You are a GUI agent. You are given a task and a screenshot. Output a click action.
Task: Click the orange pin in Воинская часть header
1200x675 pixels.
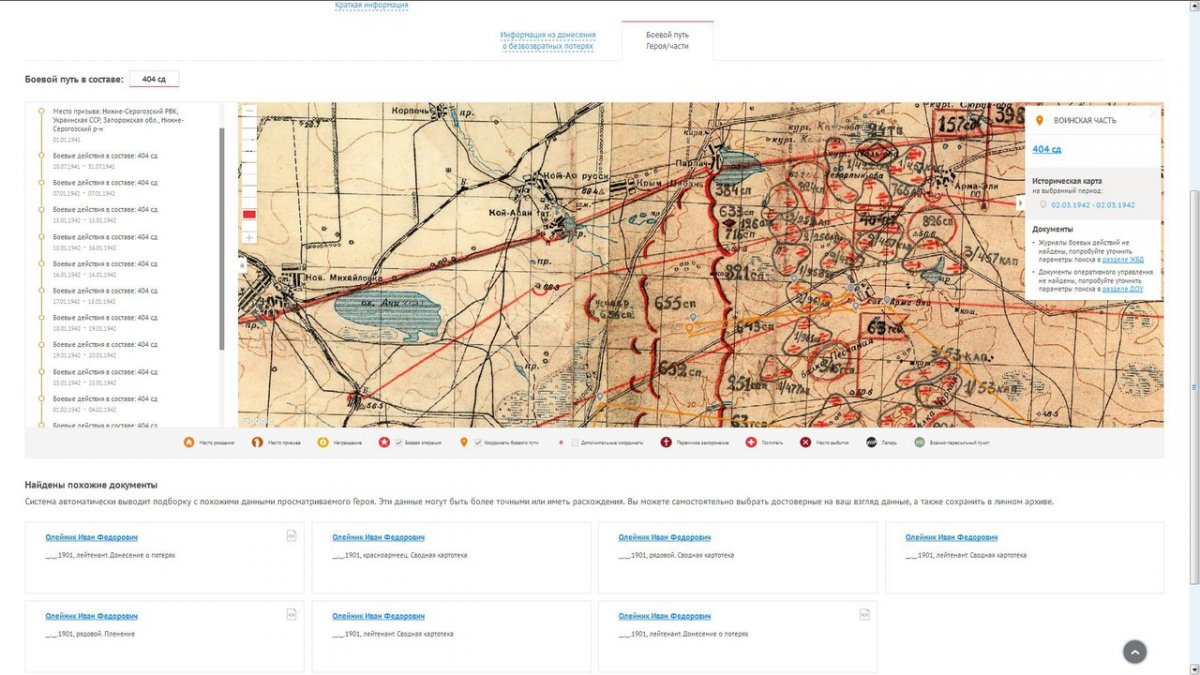coord(1040,121)
